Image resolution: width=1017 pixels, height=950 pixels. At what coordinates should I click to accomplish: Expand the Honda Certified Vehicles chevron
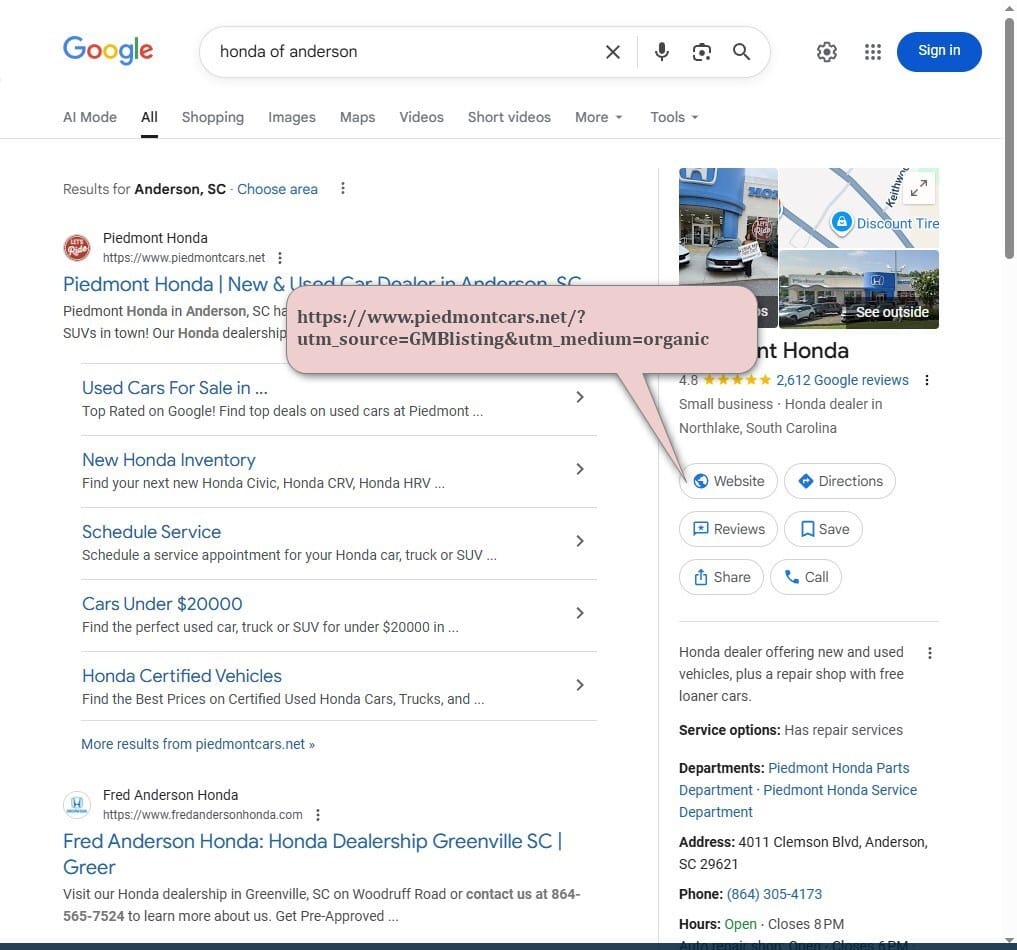(580, 685)
